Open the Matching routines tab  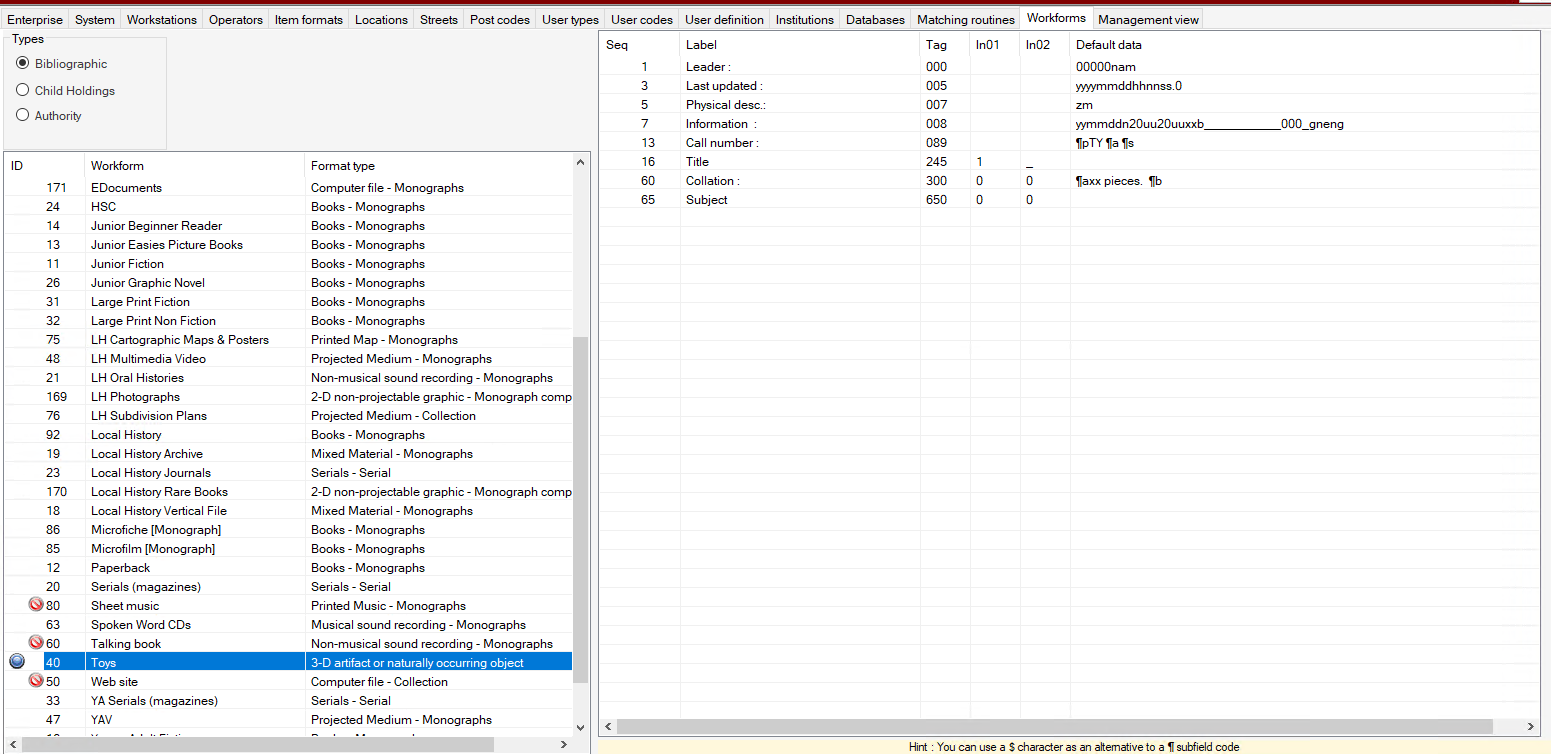[964, 18]
